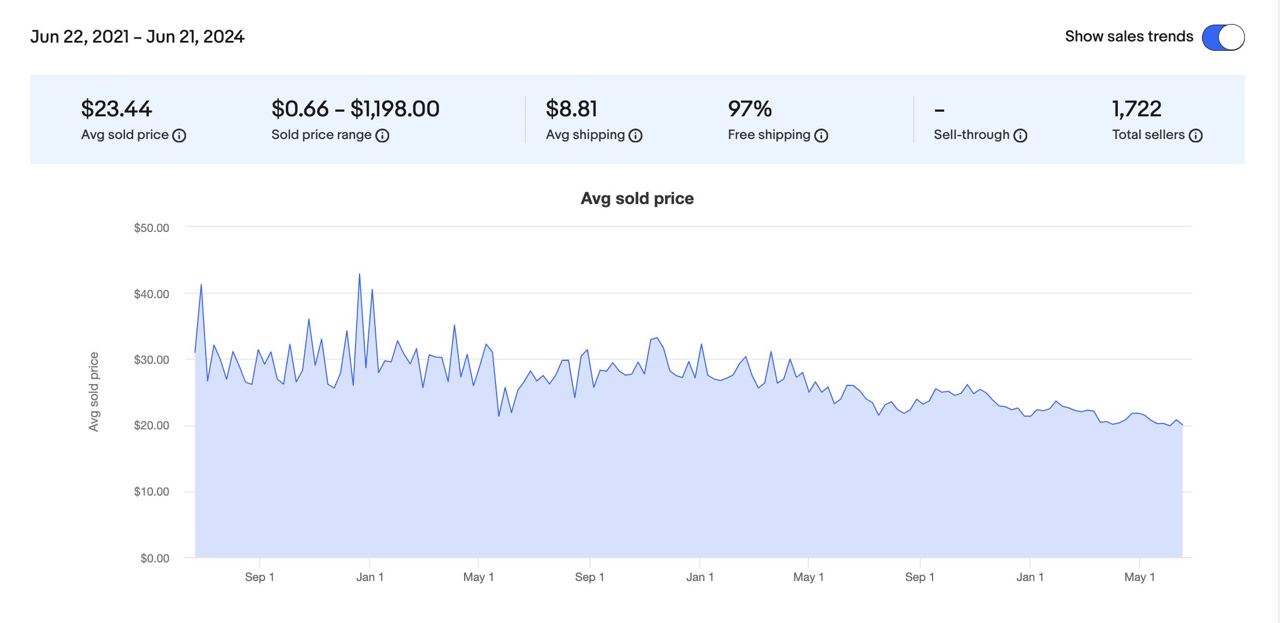Screen dimensions: 1280x623
Task: Click the Show sales trends label
Action: click(1129, 36)
